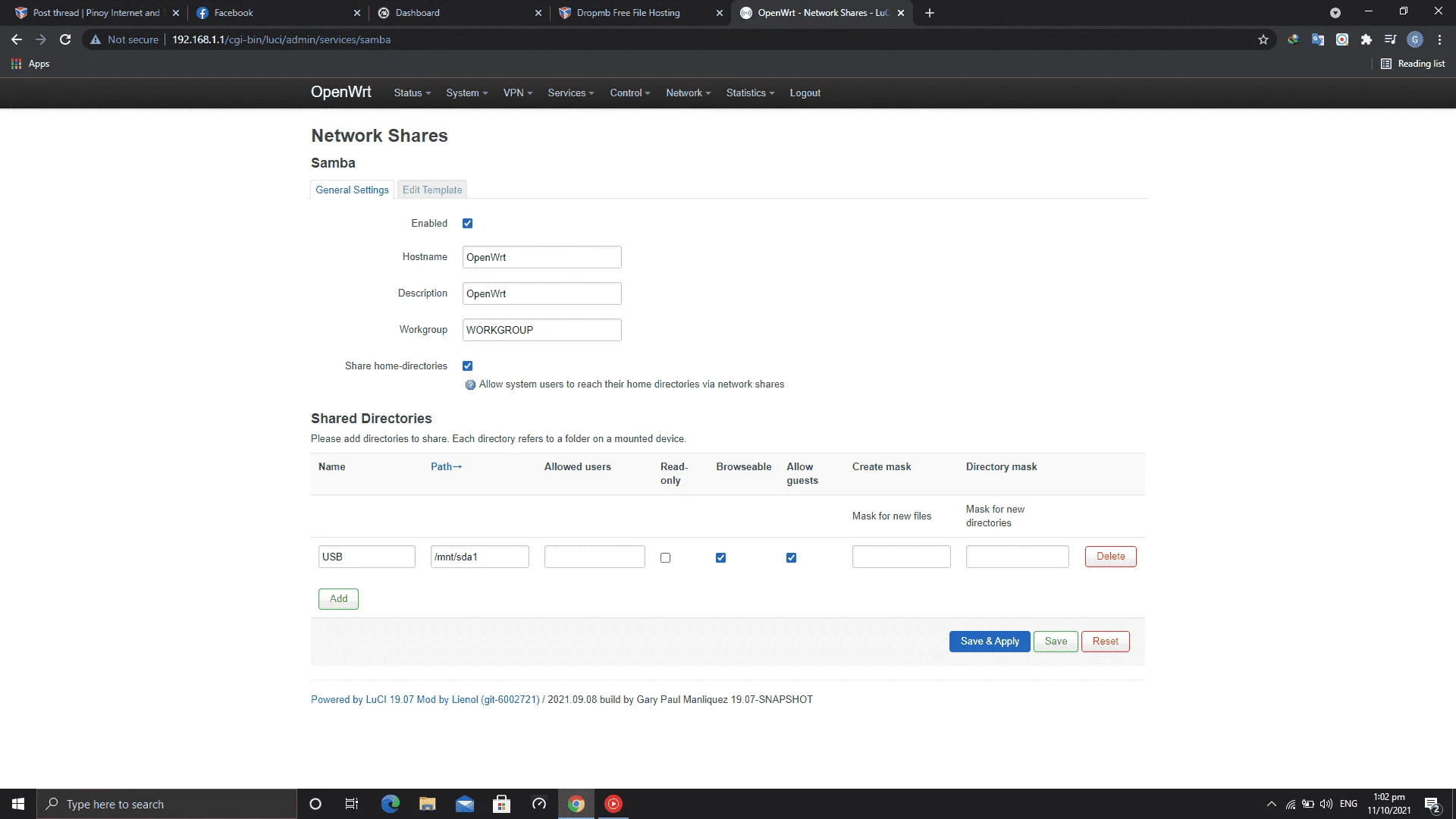Open the red media player taskbar icon

(613, 804)
